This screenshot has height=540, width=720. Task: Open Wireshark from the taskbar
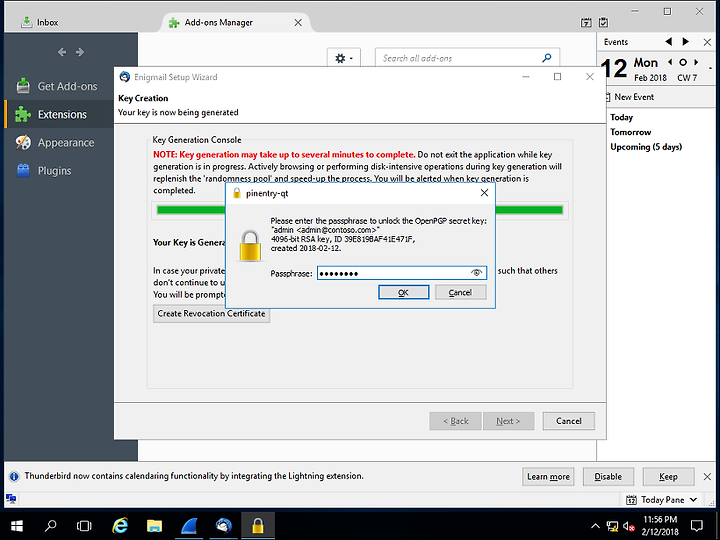[x=189, y=525]
